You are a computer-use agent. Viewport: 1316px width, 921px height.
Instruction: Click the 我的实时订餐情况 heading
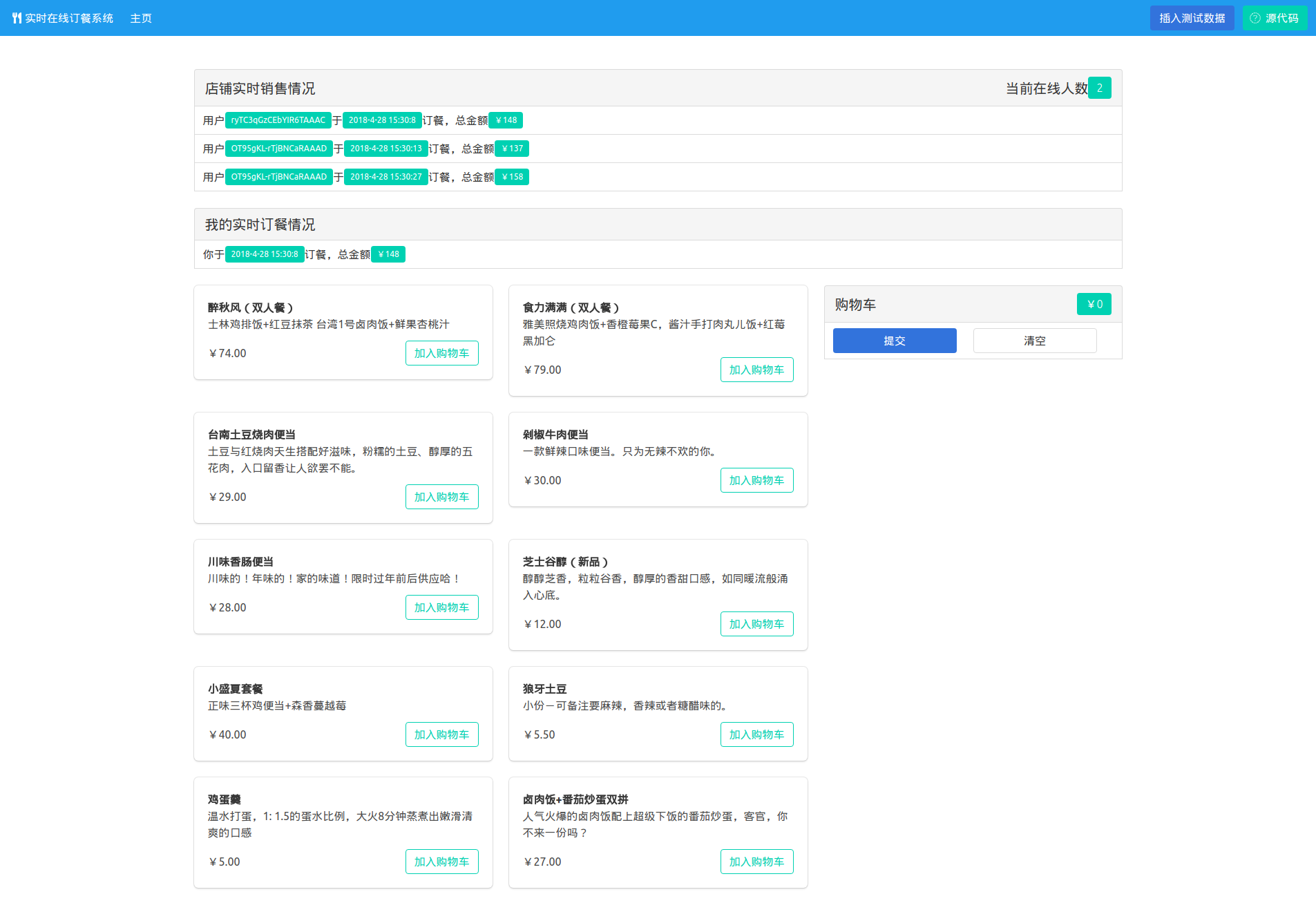[x=260, y=225]
